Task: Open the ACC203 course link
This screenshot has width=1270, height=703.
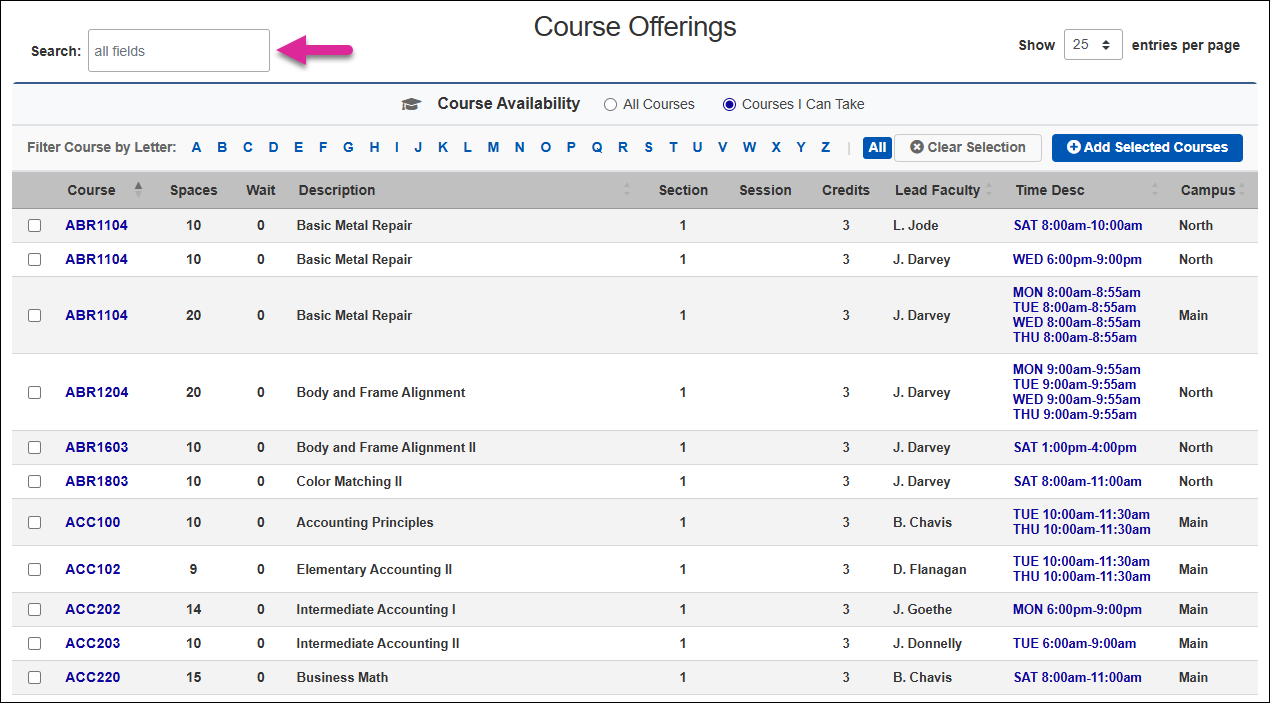Action: click(93, 643)
